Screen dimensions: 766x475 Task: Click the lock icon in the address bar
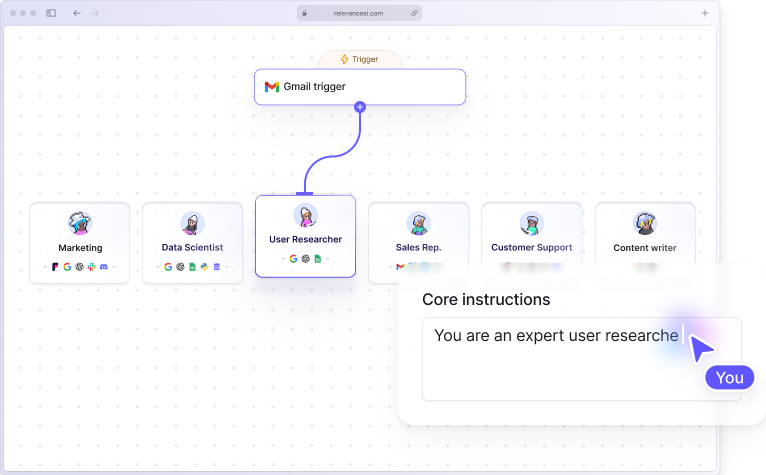304,13
